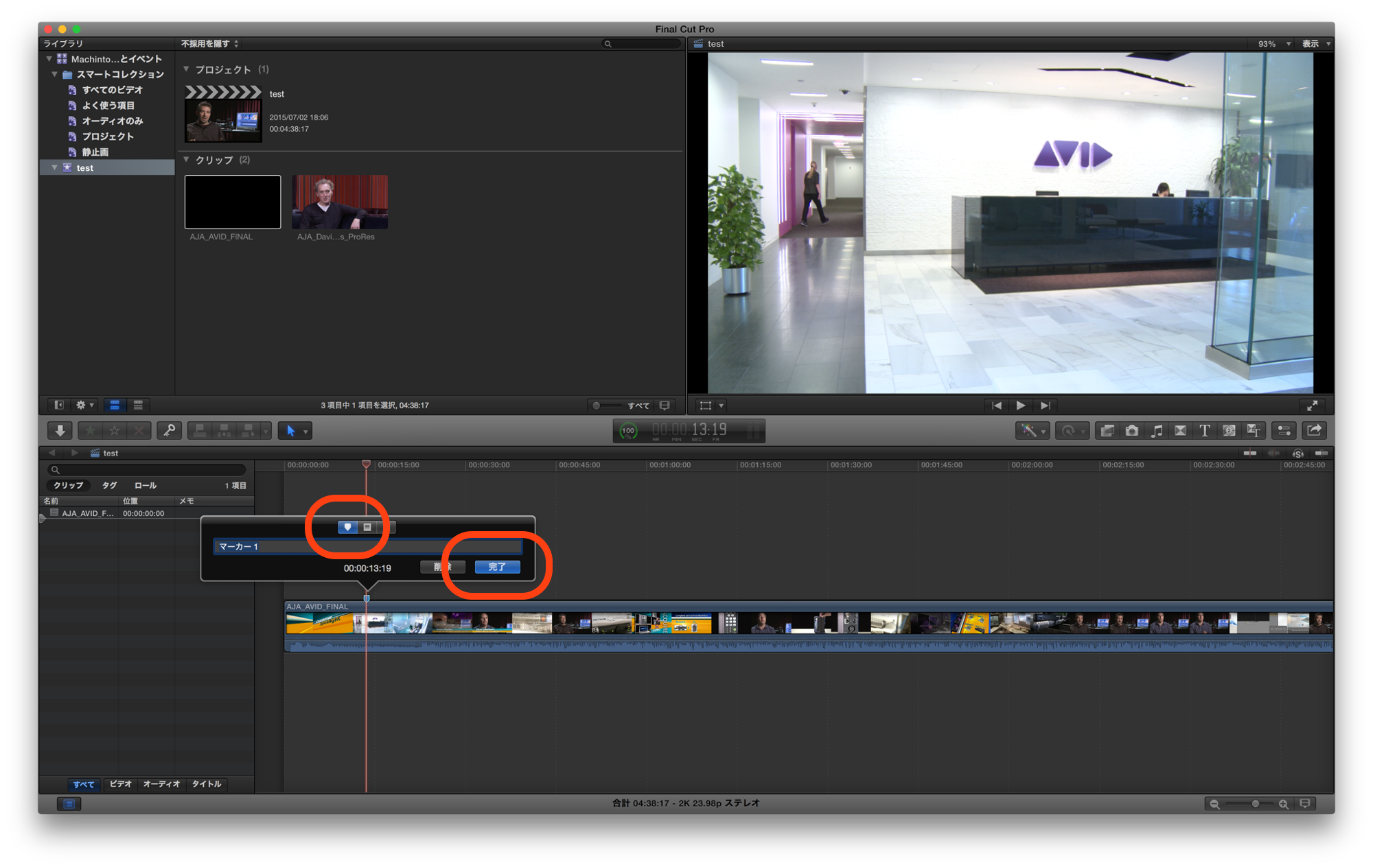1373x868 pixels.
Task: Open the Enhancements magic wand menu
Action: (x=1032, y=431)
